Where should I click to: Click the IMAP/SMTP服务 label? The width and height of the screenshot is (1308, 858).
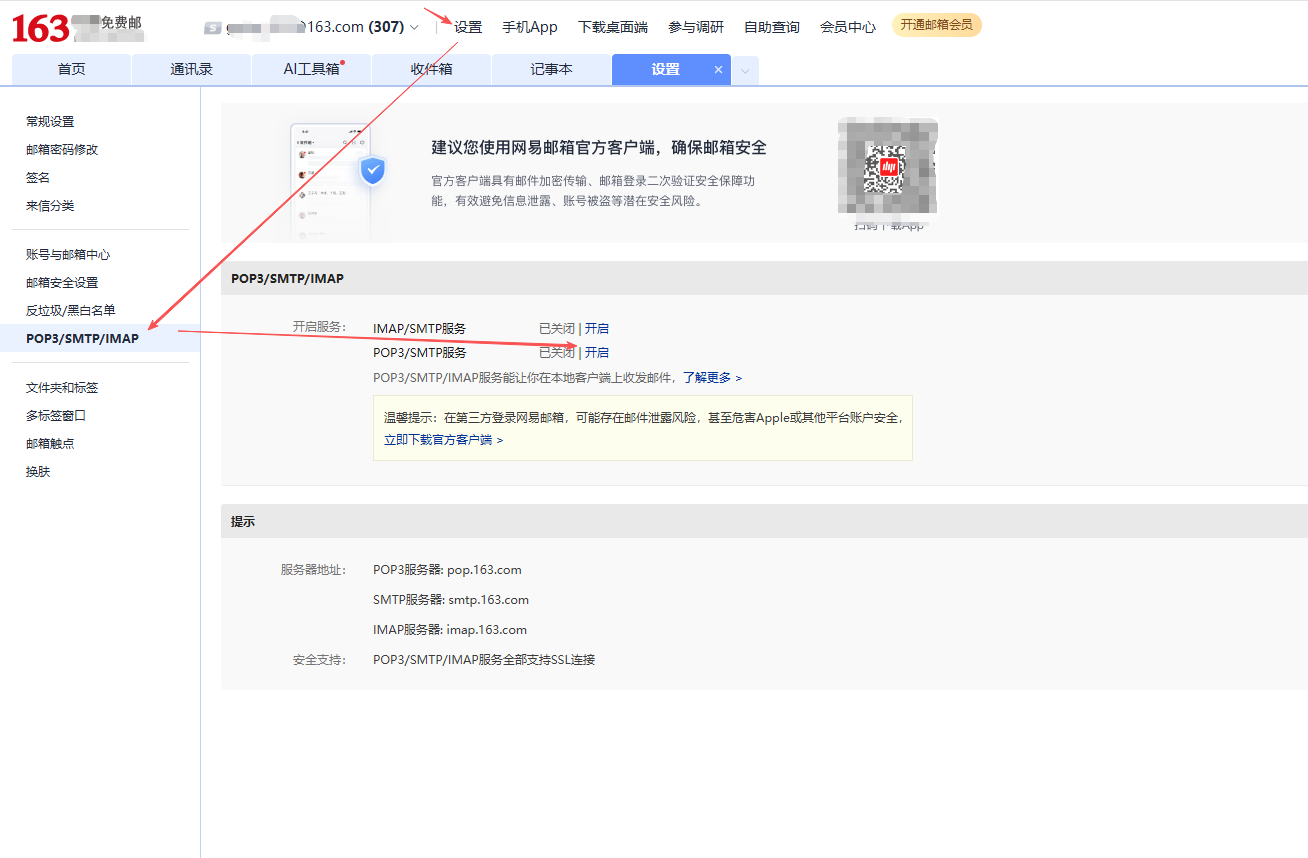[x=419, y=329]
